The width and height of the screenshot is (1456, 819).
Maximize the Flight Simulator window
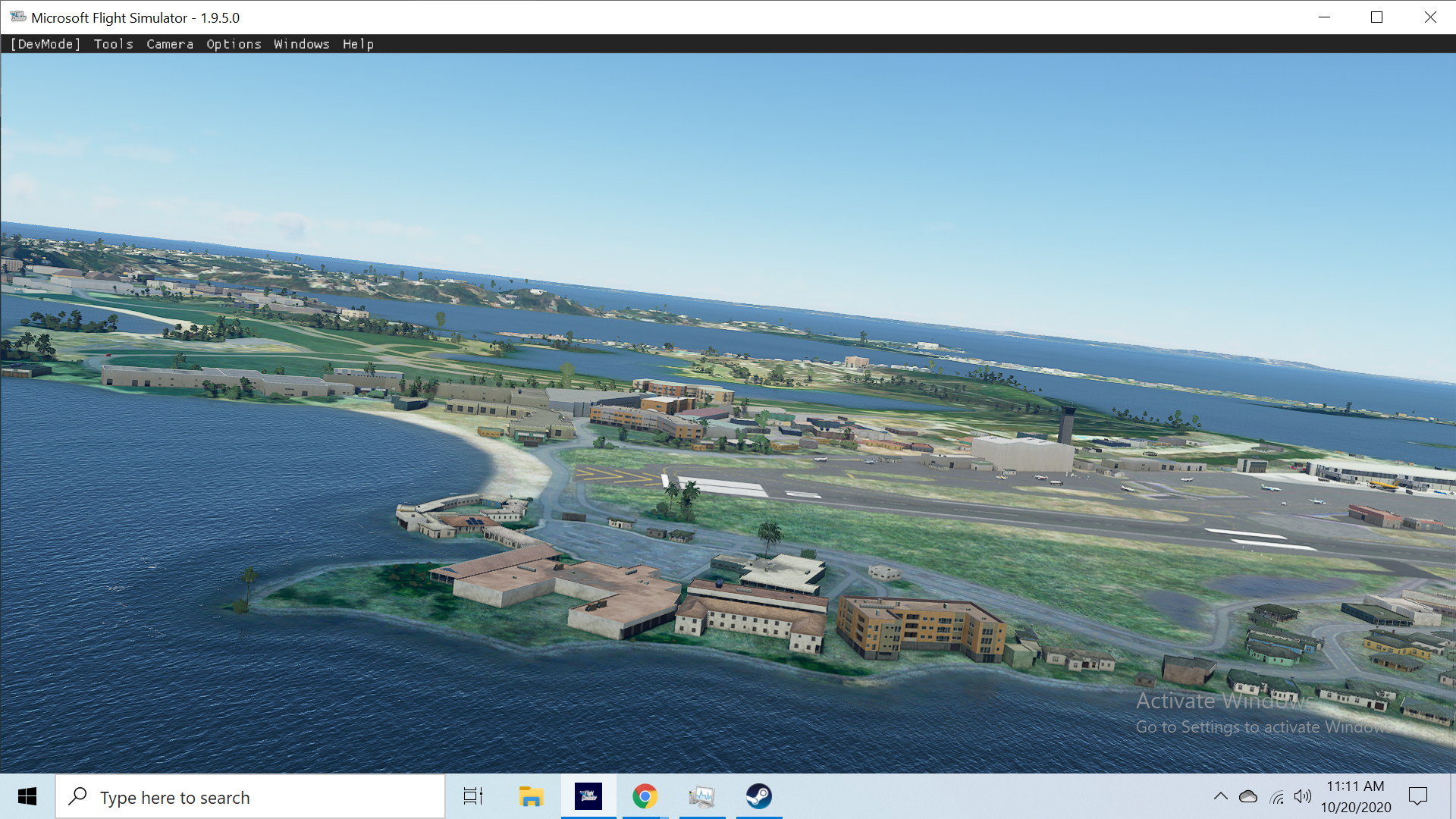(x=1377, y=17)
